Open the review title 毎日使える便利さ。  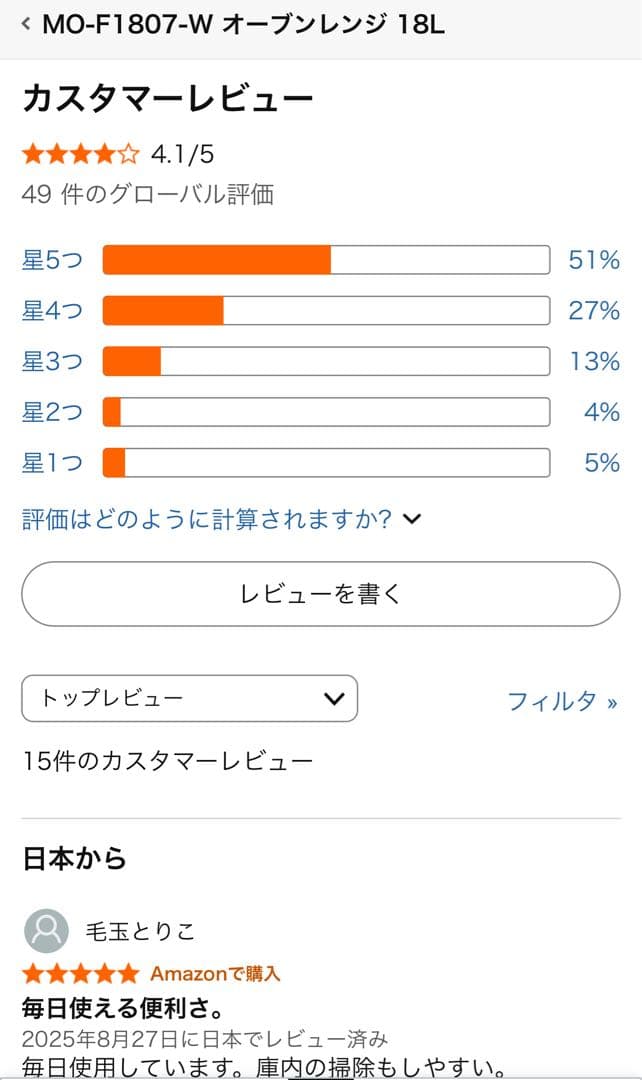tap(121, 1005)
